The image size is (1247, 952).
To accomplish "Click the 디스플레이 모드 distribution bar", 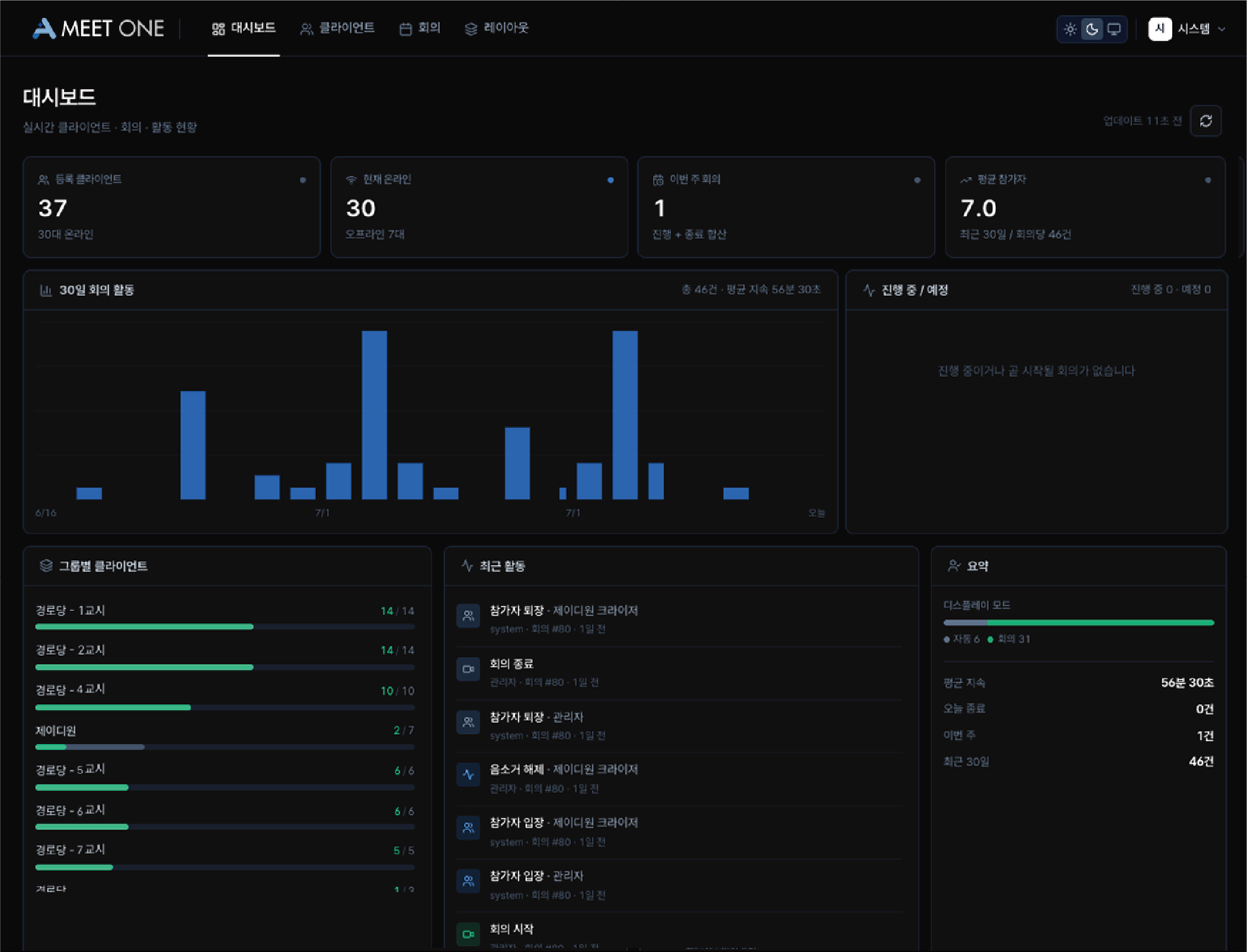I will [x=1079, y=623].
